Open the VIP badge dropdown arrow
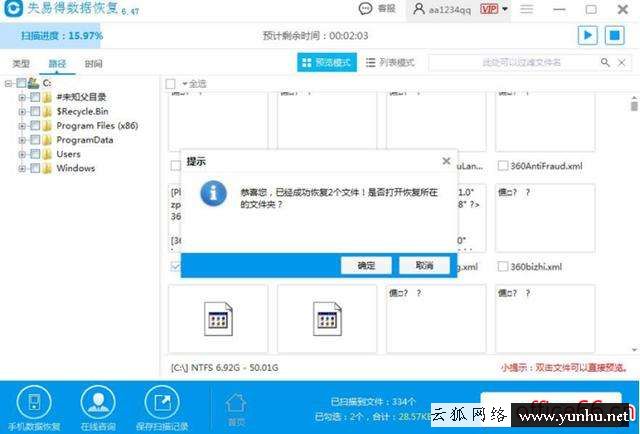640x434 pixels. [x=505, y=9]
